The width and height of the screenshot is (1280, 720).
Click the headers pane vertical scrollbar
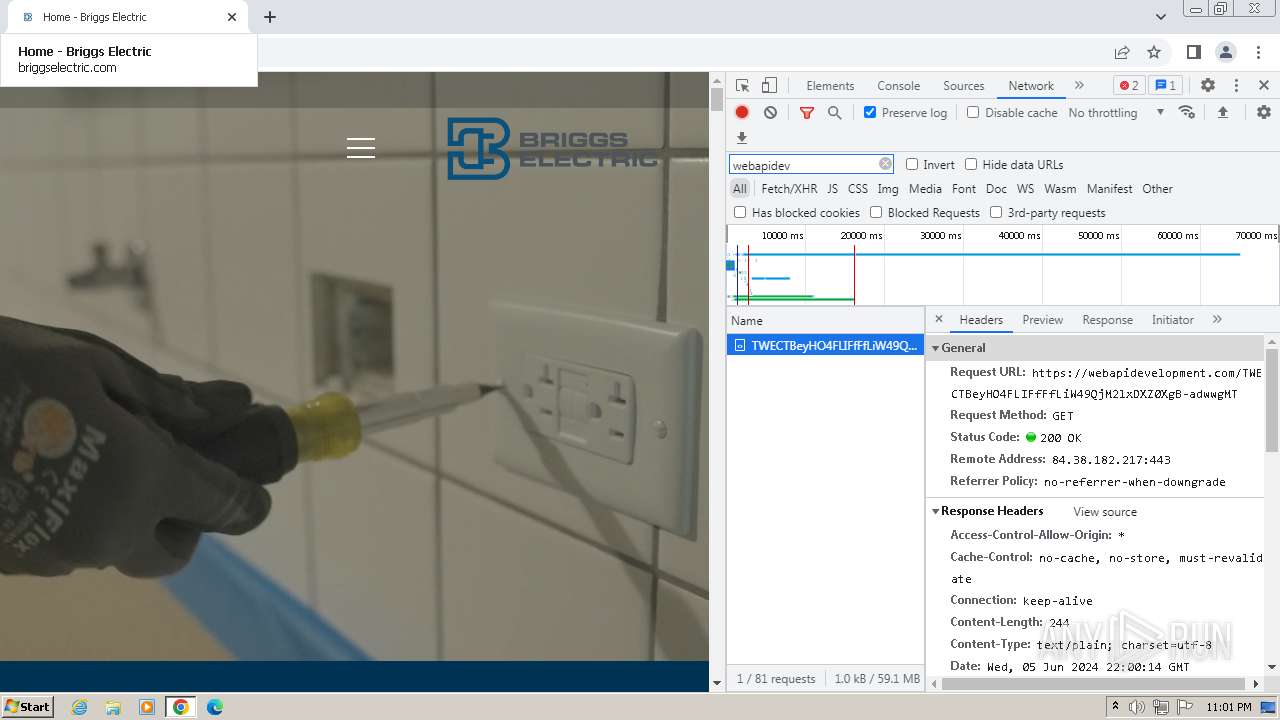(x=1272, y=400)
